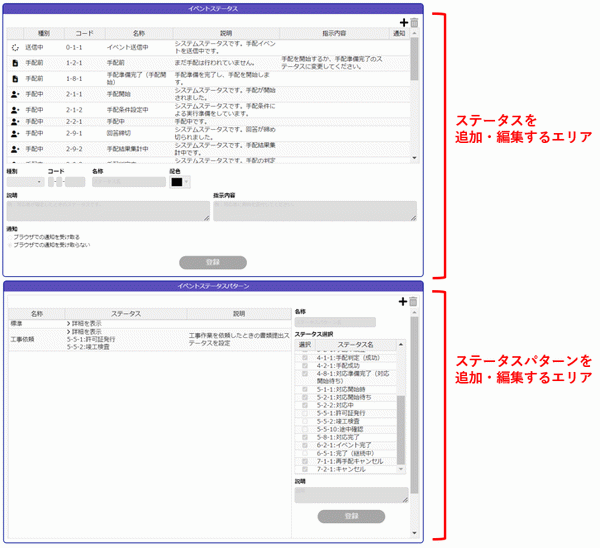Viewport: 600px width, 548px height.
Task: Click the spinner icon for イベント送信中 row
Action: (14, 47)
